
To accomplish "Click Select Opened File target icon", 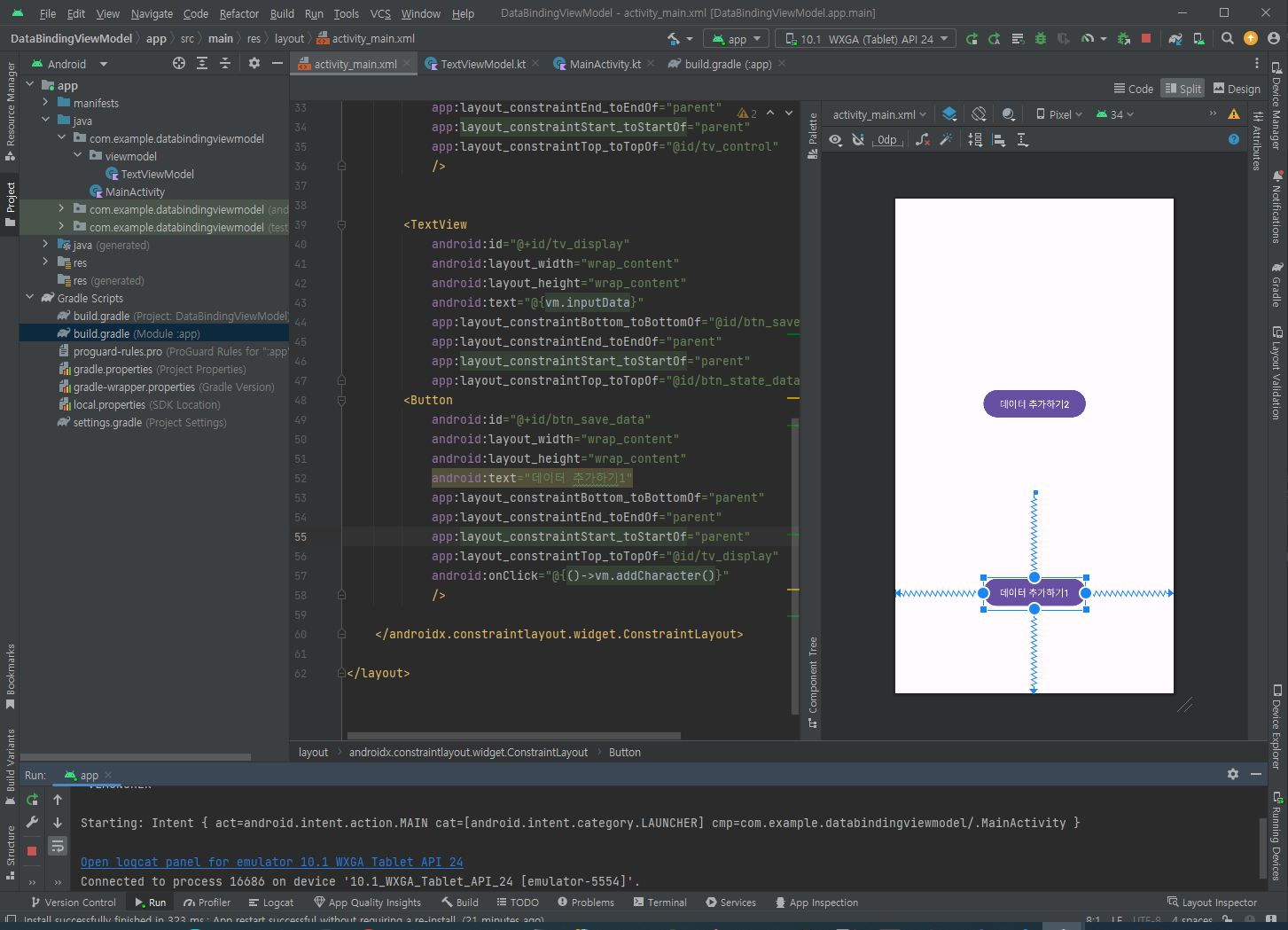I will 179,63.
